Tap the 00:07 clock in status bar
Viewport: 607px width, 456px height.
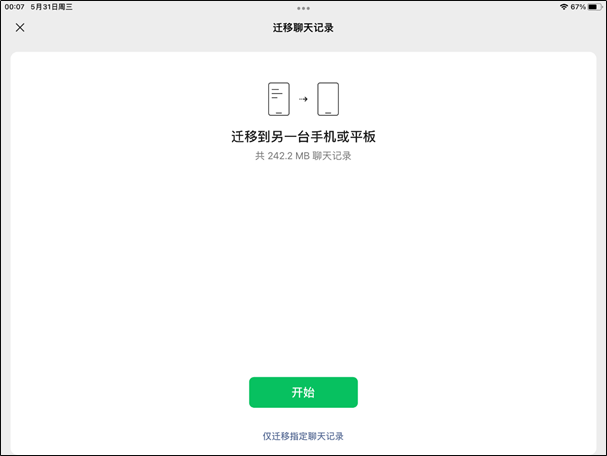14,7
